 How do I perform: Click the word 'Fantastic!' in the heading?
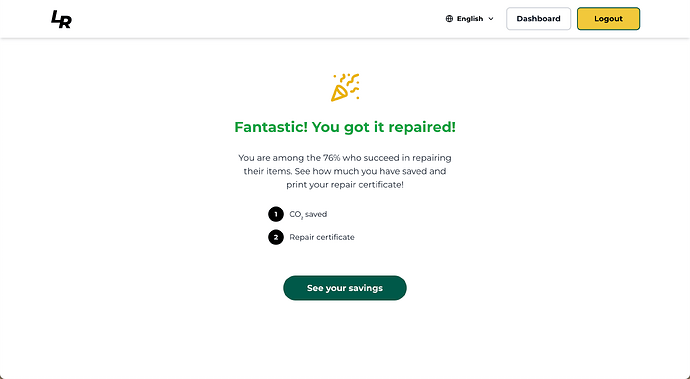pyautogui.click(x=271, y=127)
